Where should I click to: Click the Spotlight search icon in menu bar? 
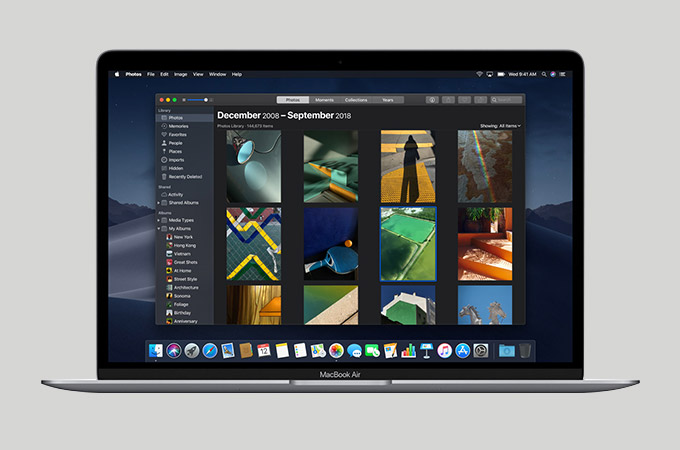544,74
